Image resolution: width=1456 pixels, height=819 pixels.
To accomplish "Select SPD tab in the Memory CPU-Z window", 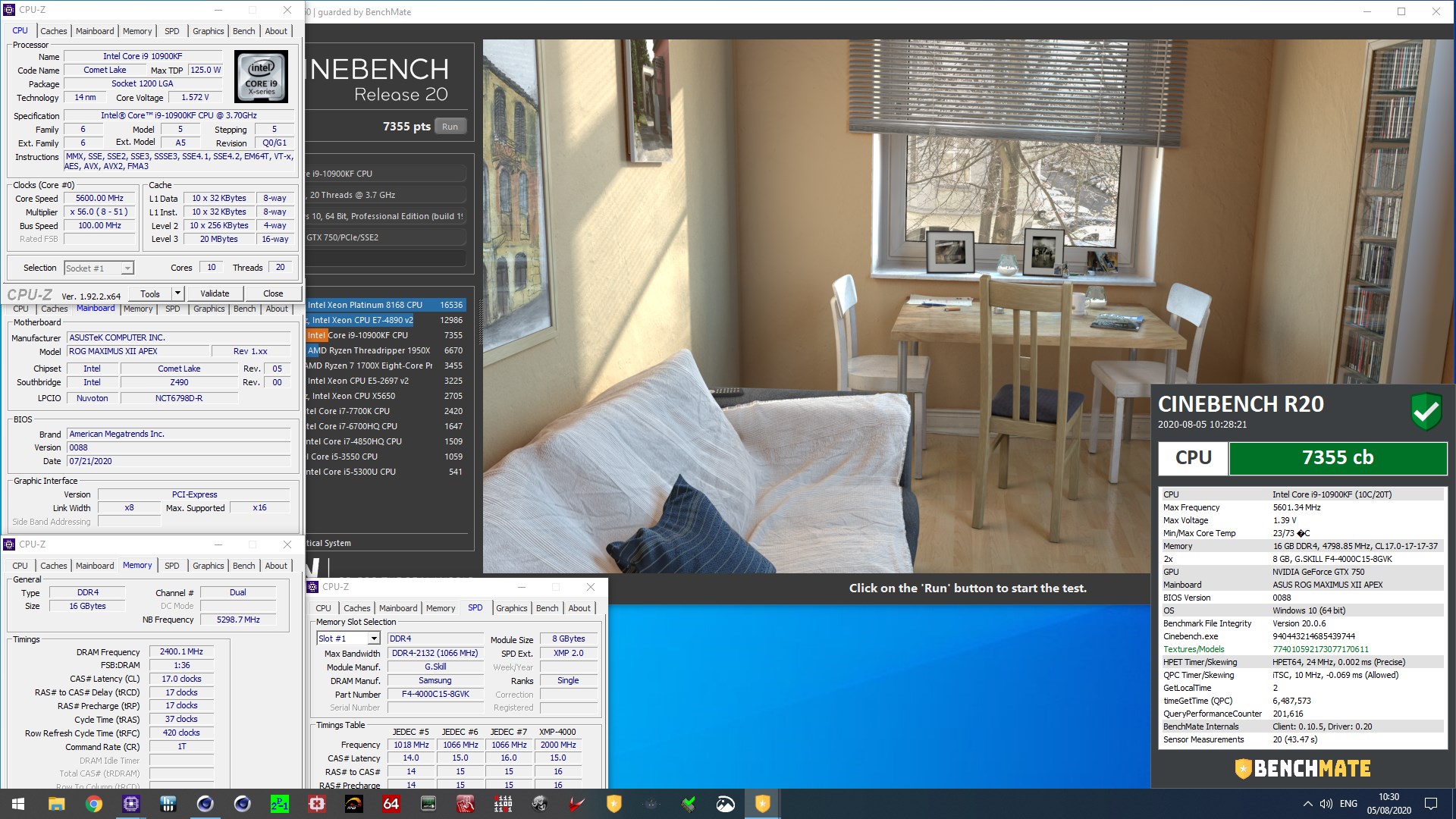I will coord(172,566).
